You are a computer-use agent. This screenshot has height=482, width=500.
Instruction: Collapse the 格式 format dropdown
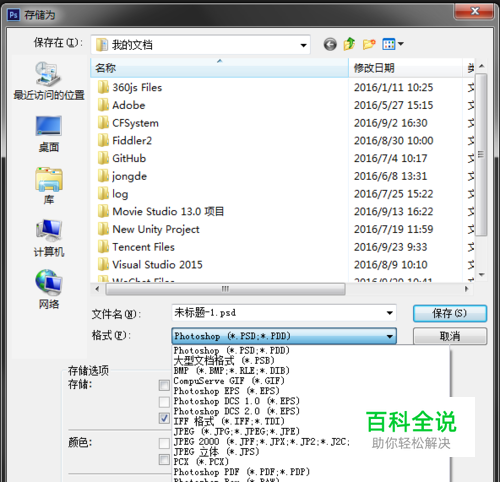pyautogui.click(x=389, y=336)
